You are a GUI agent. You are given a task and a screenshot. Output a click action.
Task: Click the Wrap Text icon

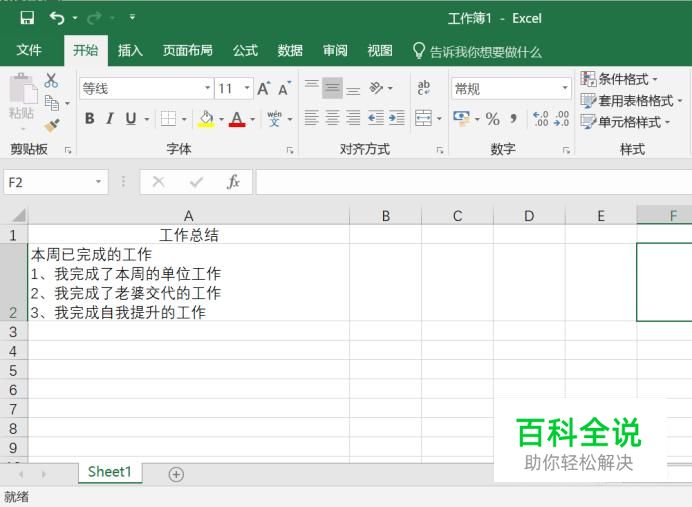coord(424,87)
